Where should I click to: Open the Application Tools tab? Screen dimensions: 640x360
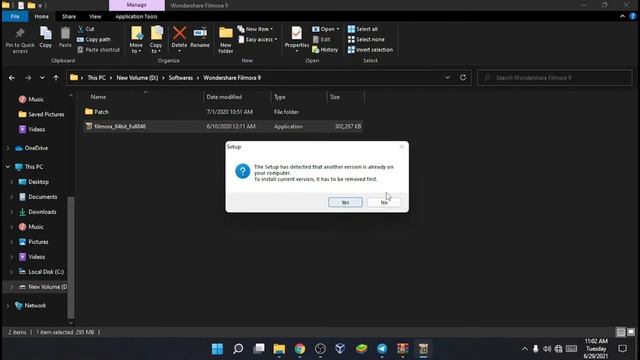pyautogui.click(x=136, y=16)
